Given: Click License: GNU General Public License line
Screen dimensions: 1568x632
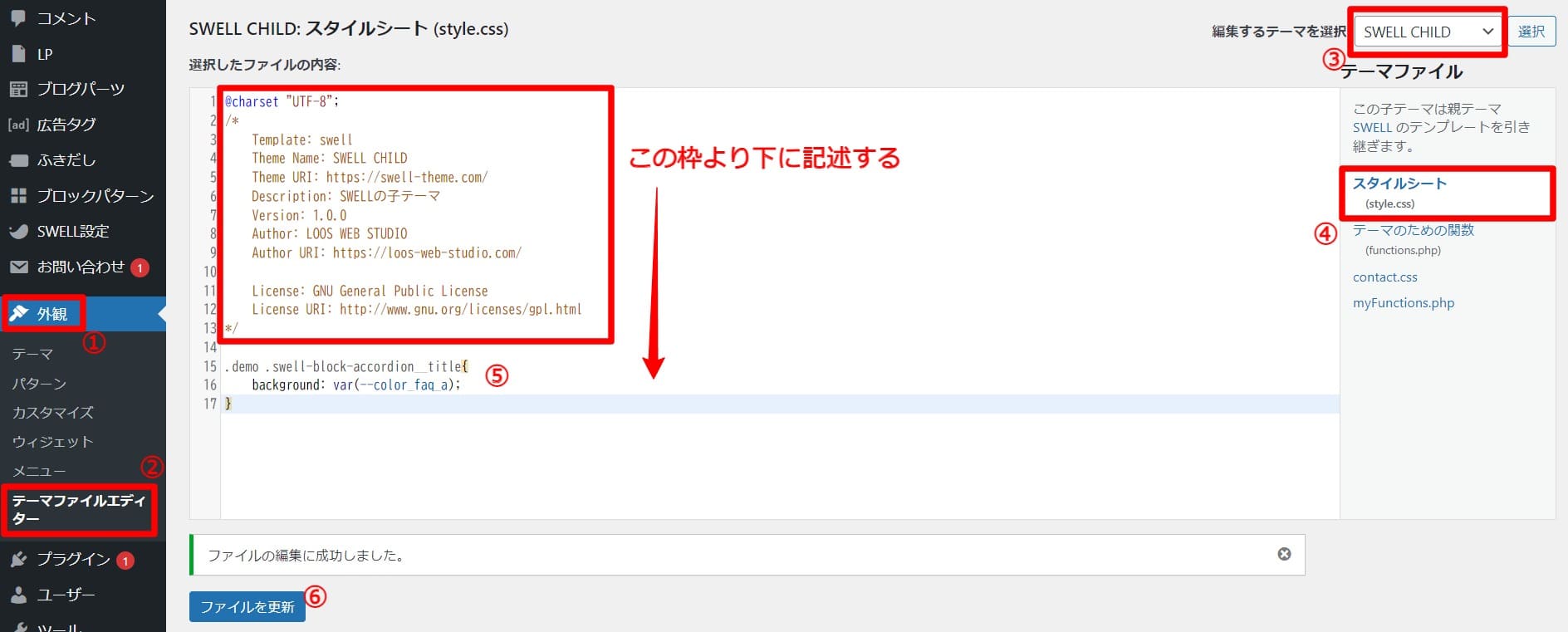Looking at the screenshot, I should point(370,291).
